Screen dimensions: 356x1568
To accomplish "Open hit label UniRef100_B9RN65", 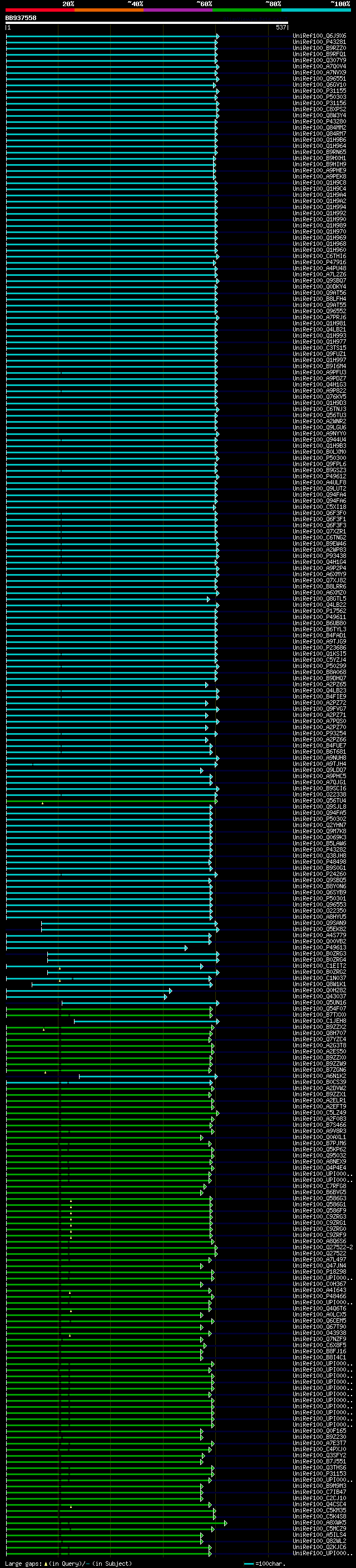I will pyautogui.click(x=319, y=152).
